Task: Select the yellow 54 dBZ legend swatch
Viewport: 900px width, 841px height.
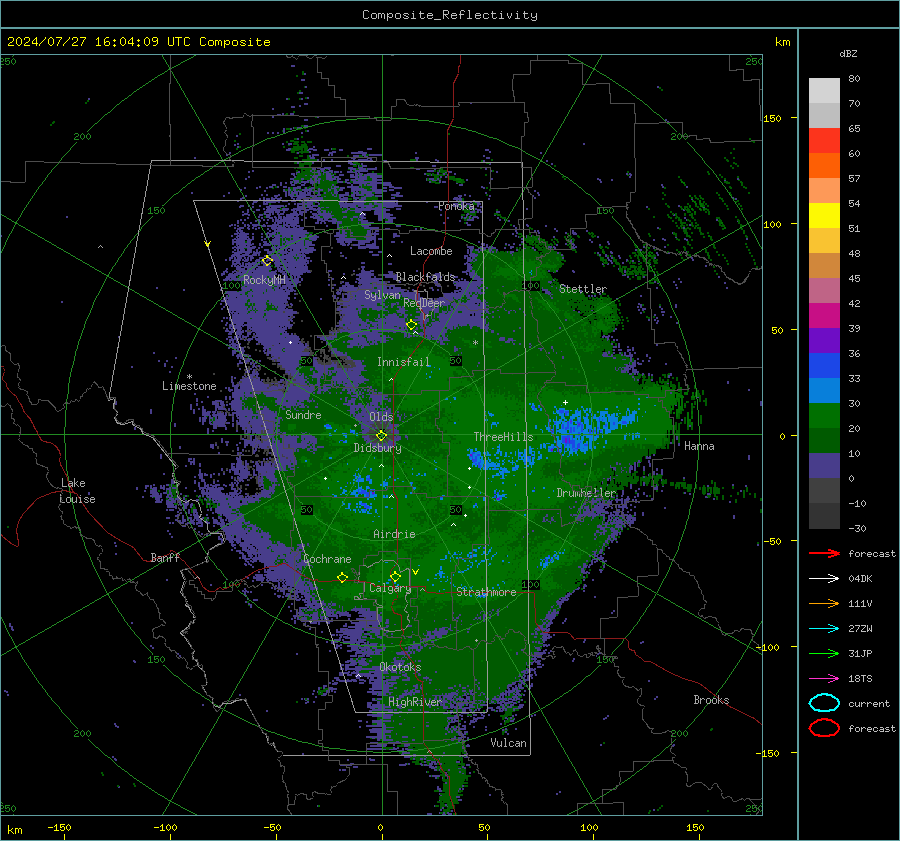Action: 824,215
